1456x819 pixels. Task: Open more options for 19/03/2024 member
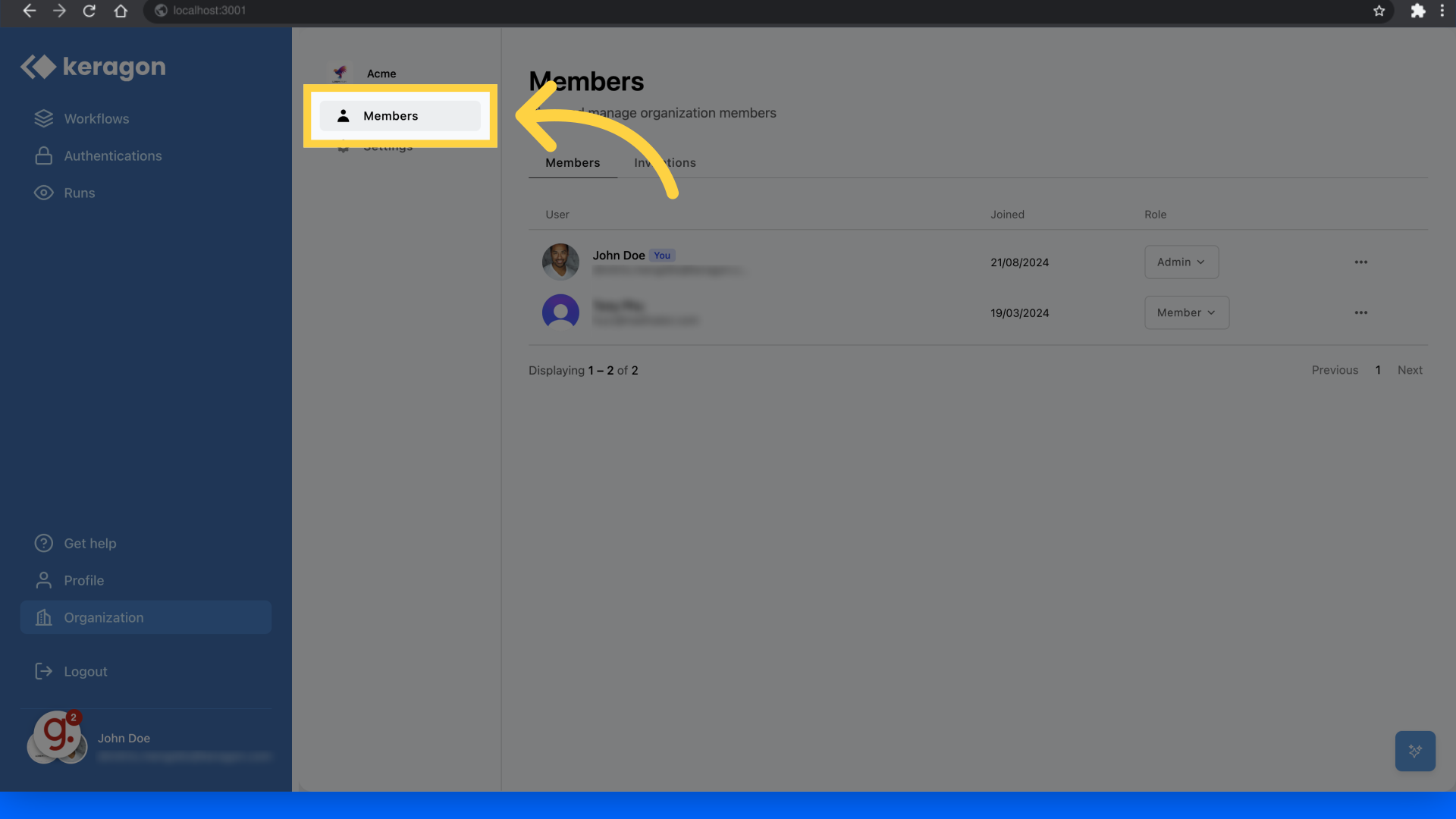click(x=1361, y=313)
